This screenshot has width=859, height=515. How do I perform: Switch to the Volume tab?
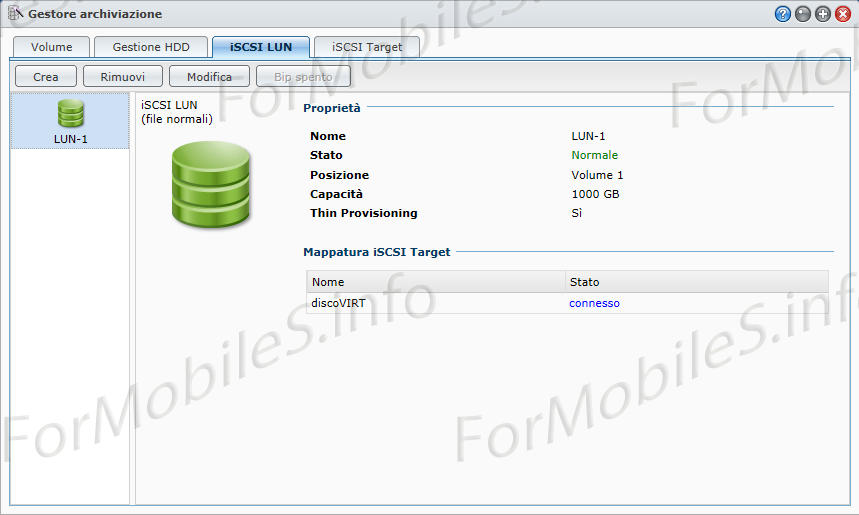coord(51,47)
